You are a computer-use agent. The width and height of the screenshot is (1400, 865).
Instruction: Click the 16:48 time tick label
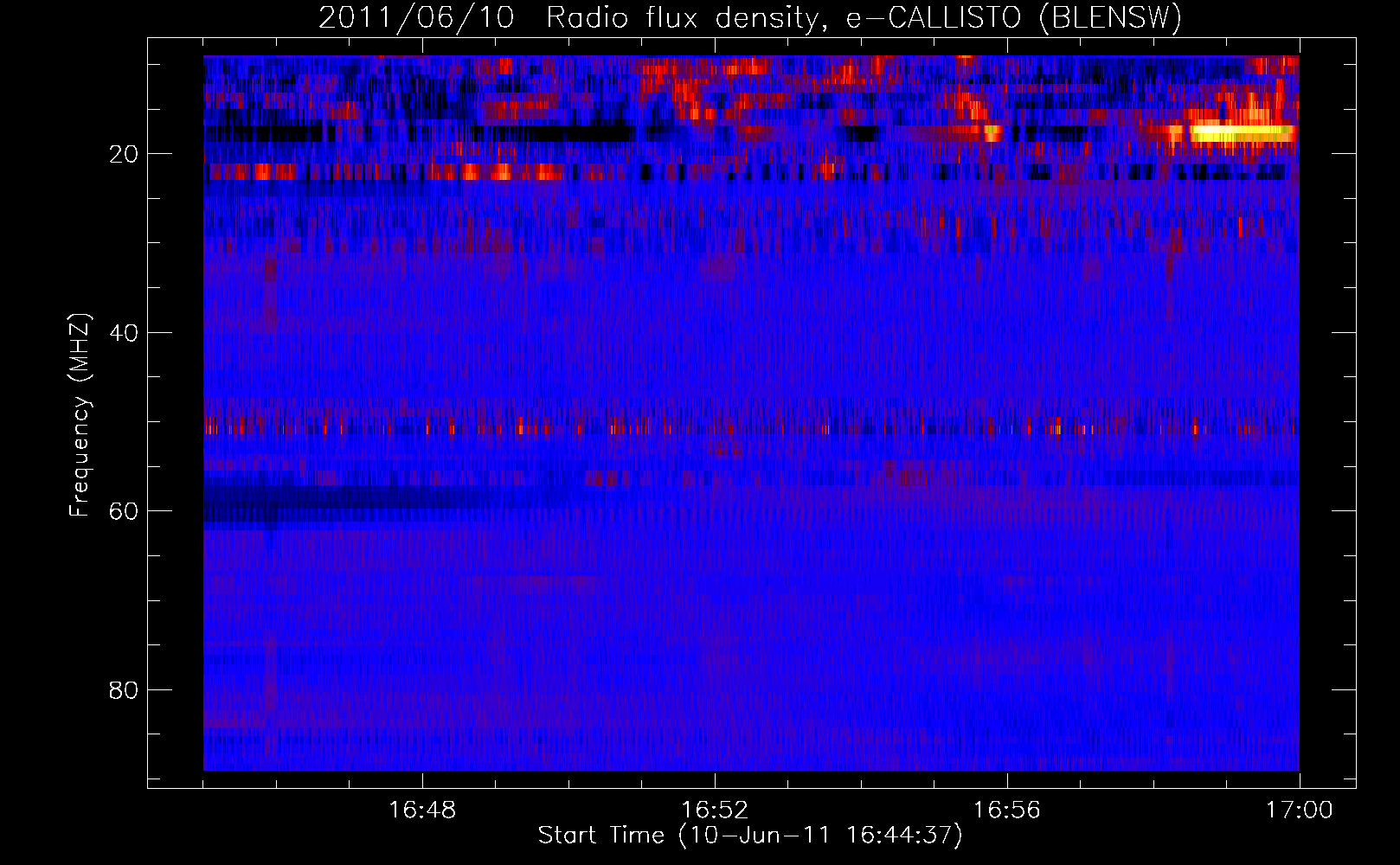(x=422, y=811)
